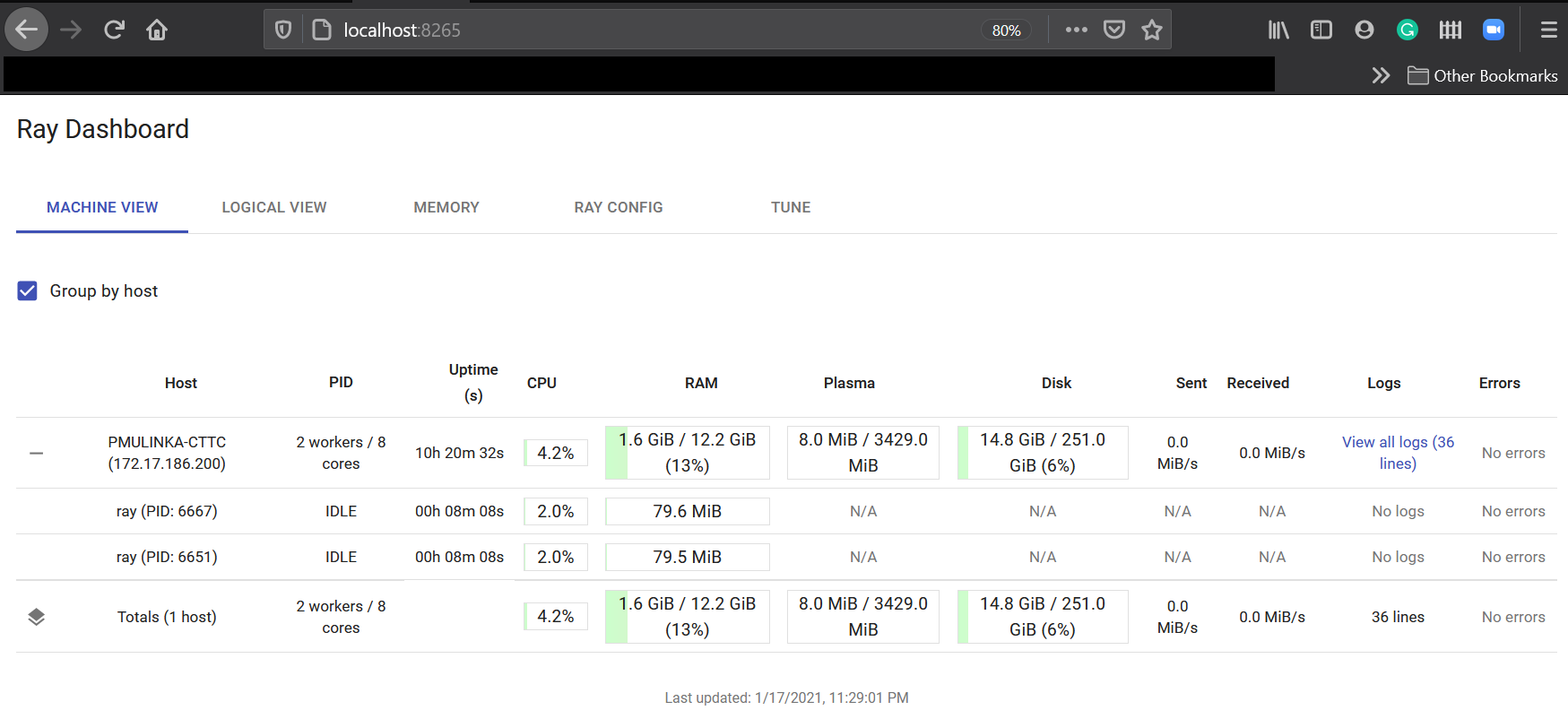
Task: Click host Disk usage bar 14.8 GiB / 251.0 GiB
Action: [x=1043, y=453]
